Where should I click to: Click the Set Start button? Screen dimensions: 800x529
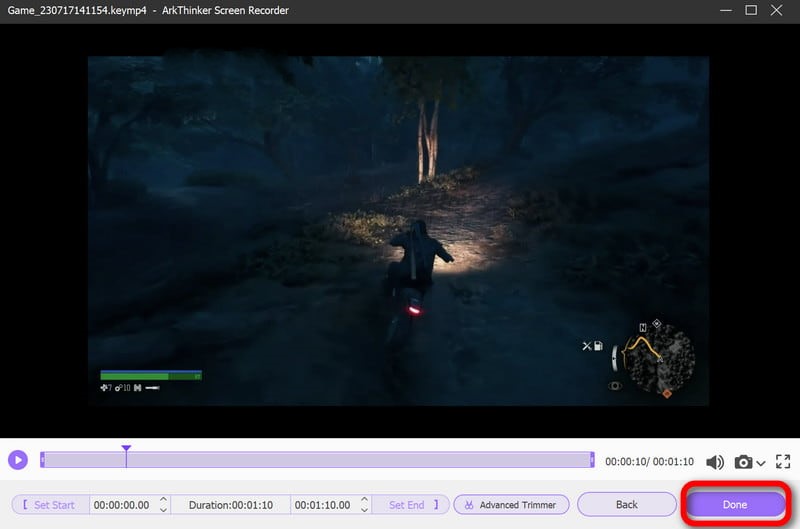click(x=50, y=505)
